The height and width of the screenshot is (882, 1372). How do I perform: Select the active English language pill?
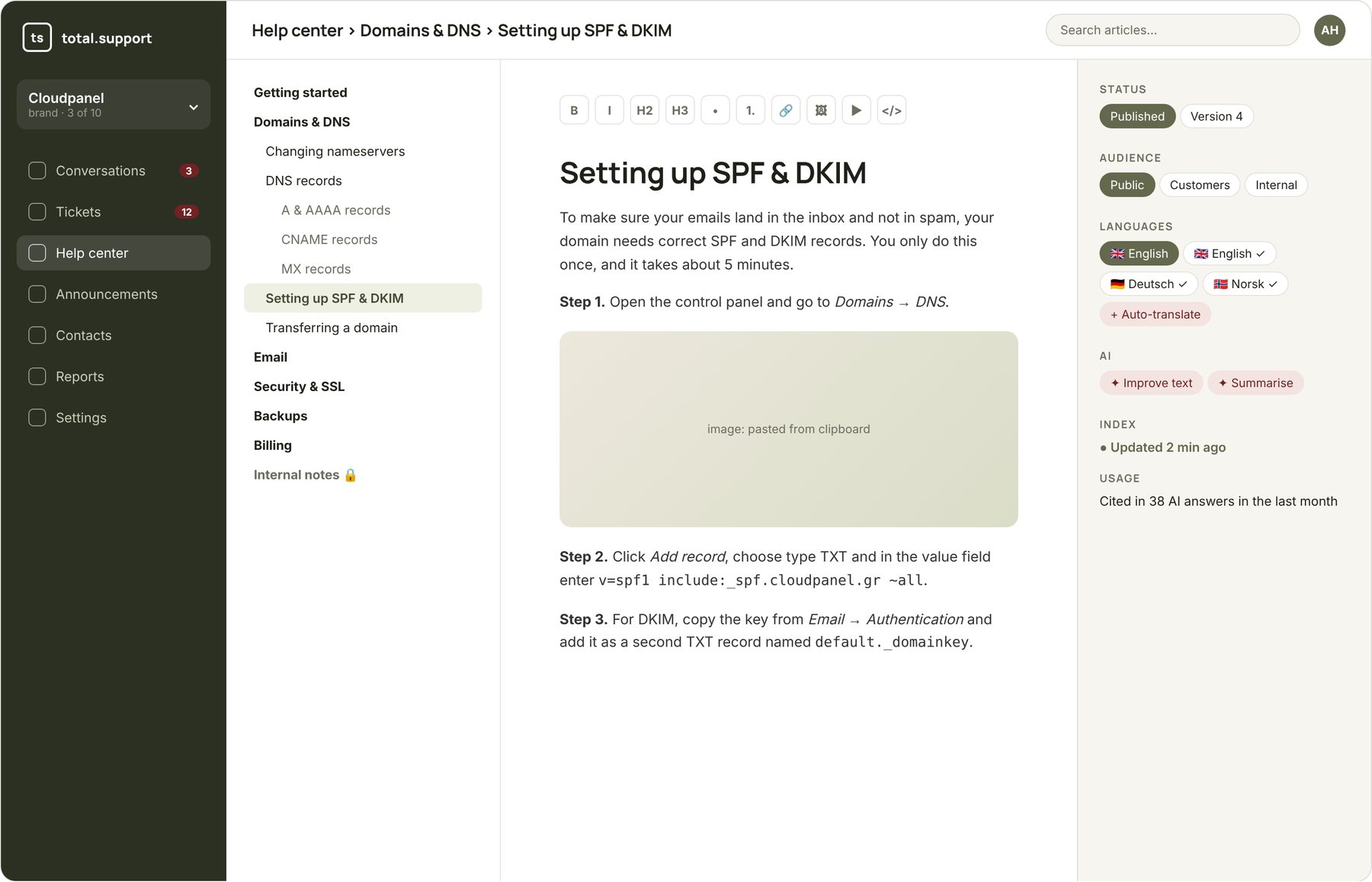tap(1139, 254)
